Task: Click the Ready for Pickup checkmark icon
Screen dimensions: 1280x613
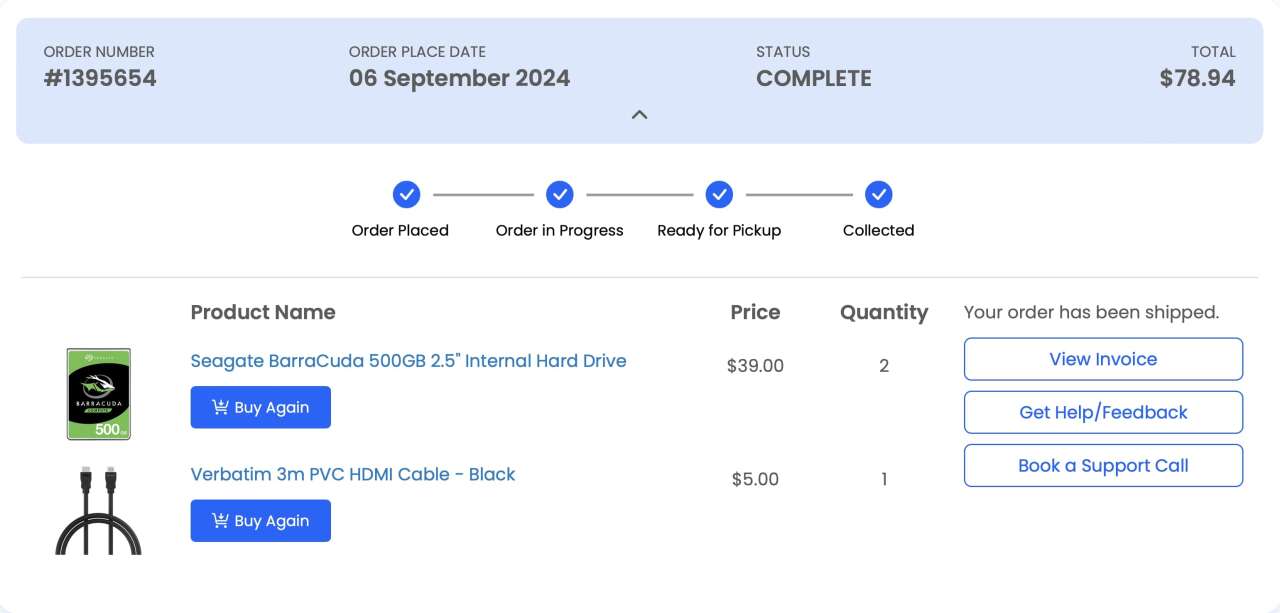Action: [719, 194]
